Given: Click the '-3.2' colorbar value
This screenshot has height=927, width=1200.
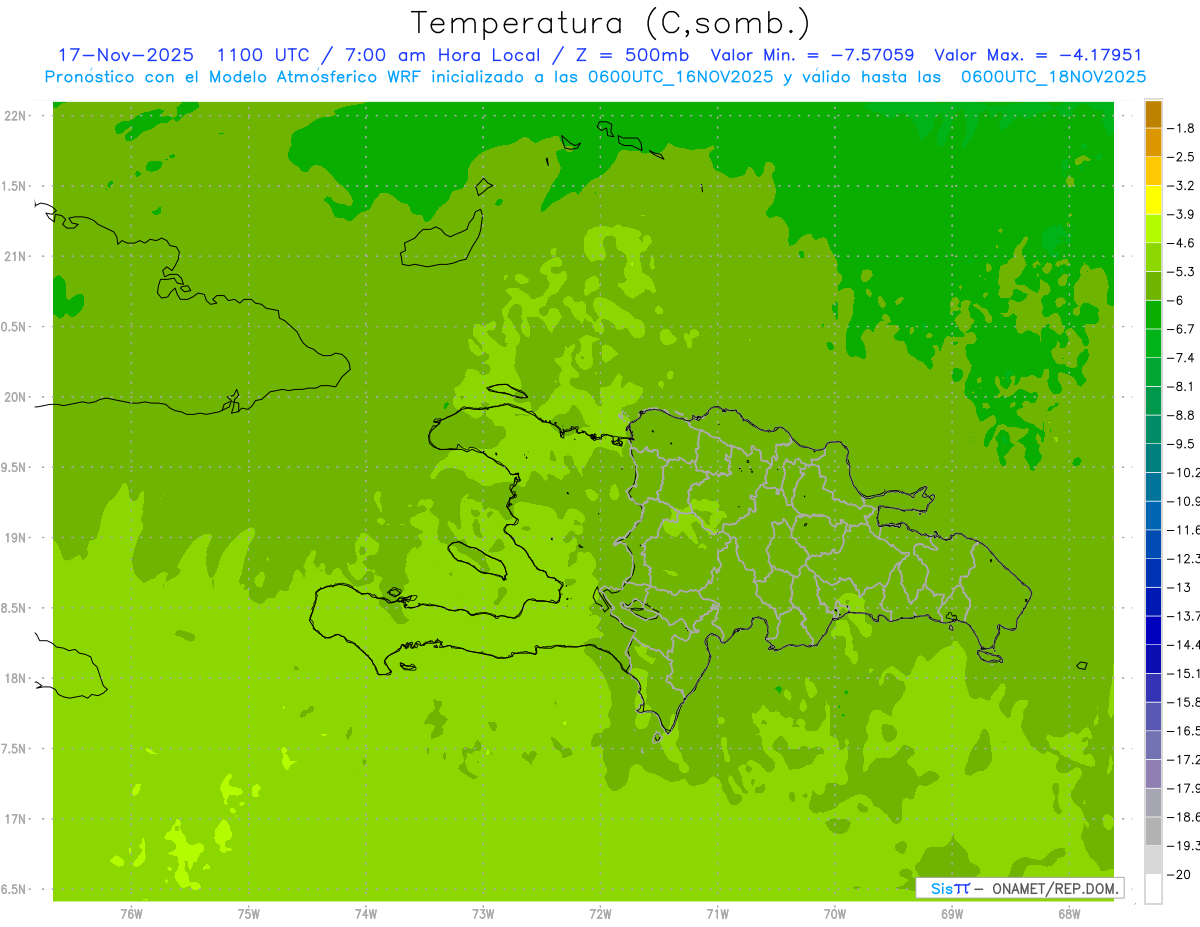Looking at the screenshot, I should 1181,186.
